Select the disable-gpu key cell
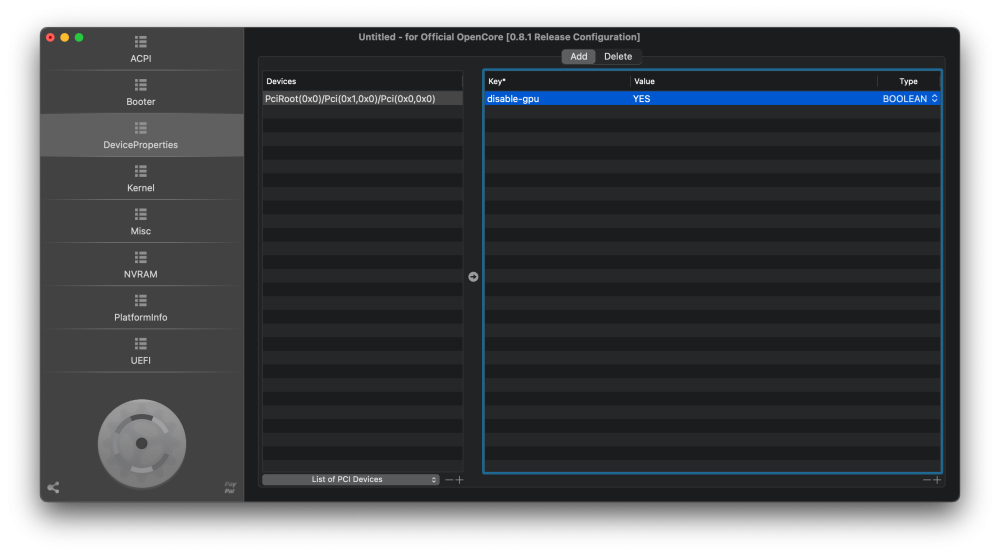This screenshot has width=1000, height=555. coord(557,98)
